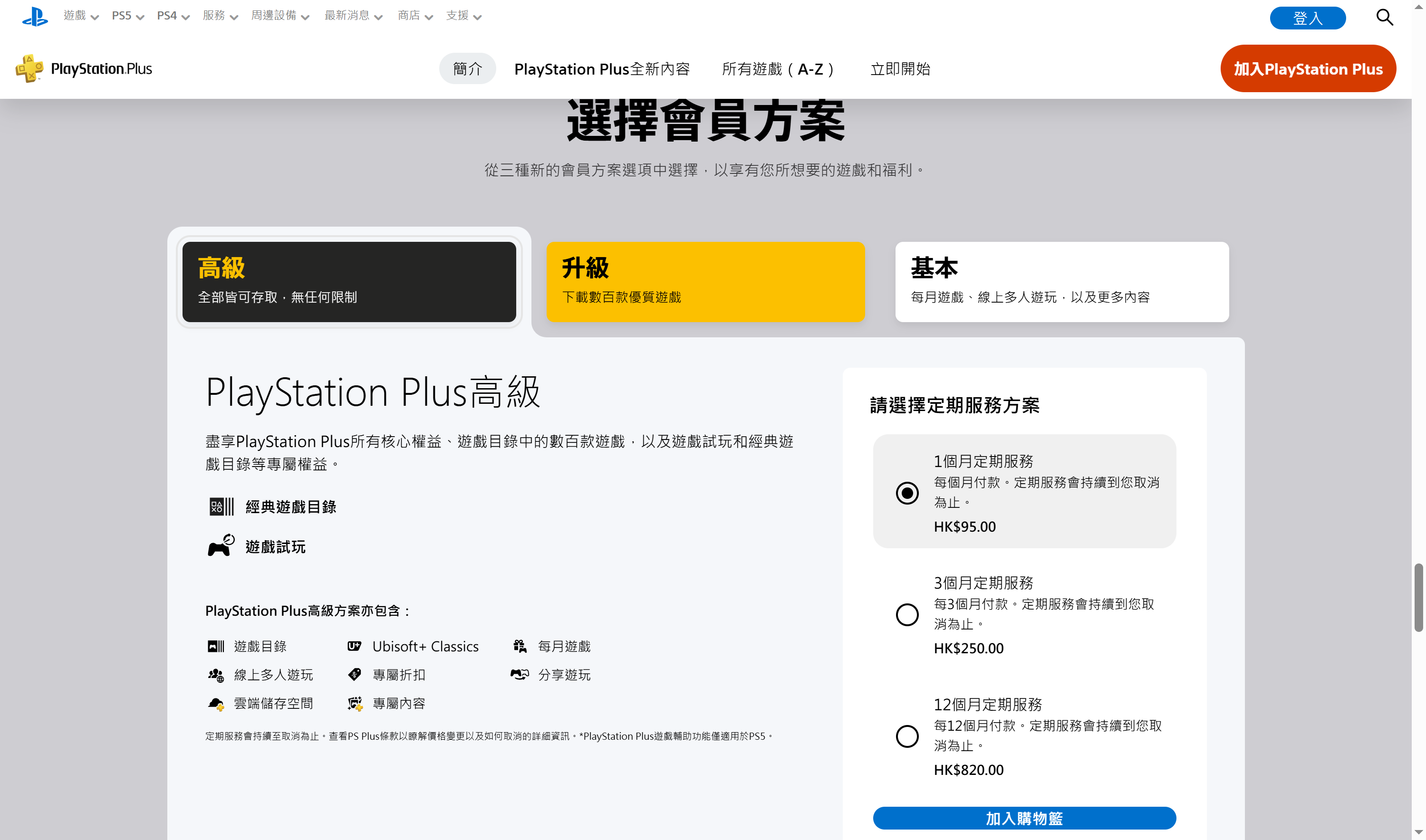This screenshot has height=840, width=1426.
Task: Click the 分享遊玩 Share Play icon
Action: pyautogui.click(x=520, y=674)
